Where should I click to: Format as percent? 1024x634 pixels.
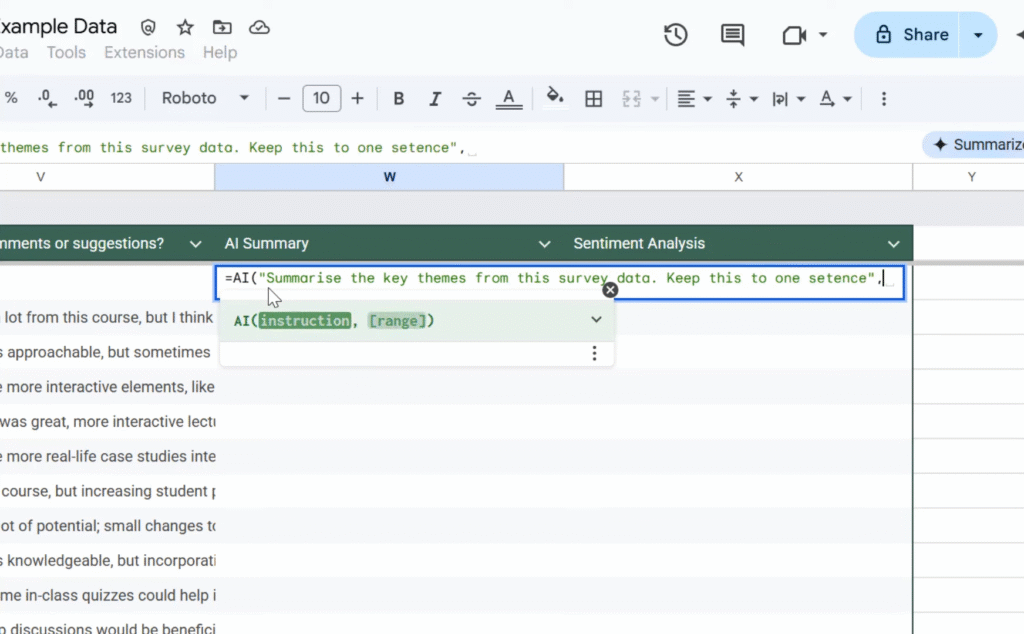point(11,98)
